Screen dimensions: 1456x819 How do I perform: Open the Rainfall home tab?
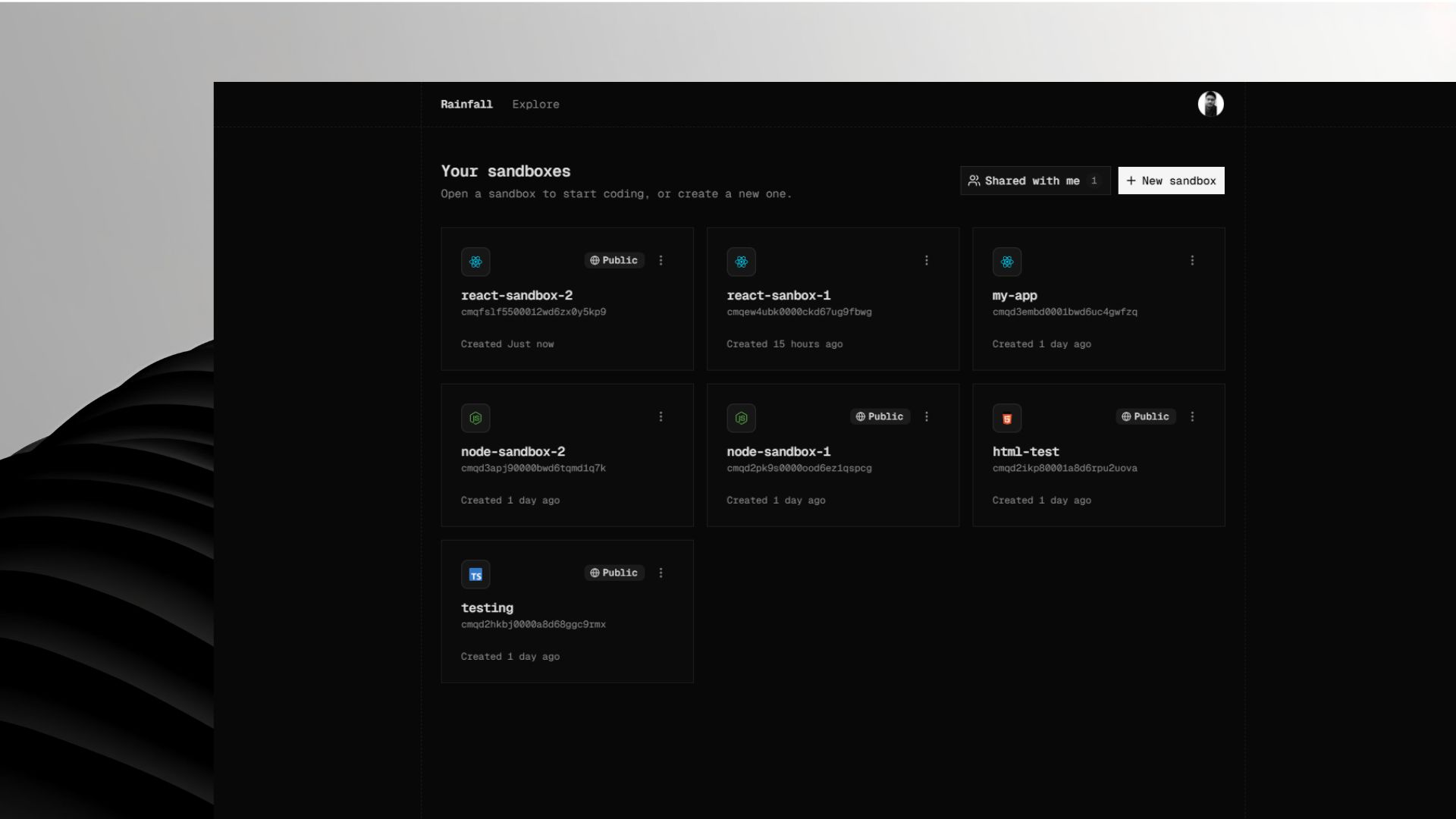[x=466, y=105]
